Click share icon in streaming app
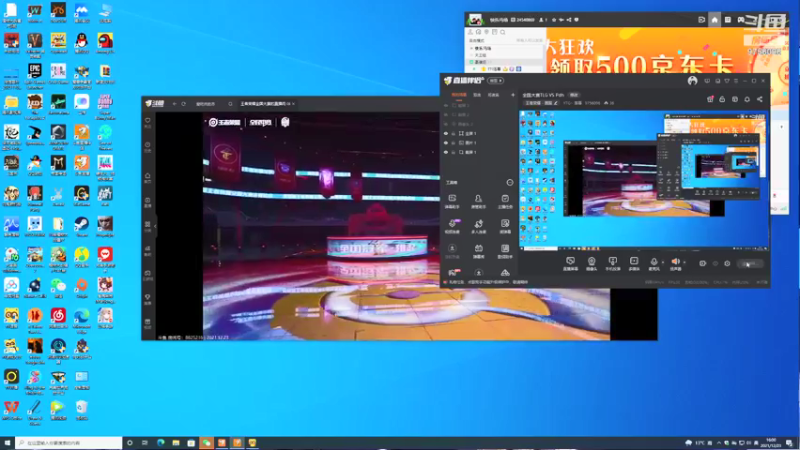This screenshot has width=800, height=450. coord(759,99)
